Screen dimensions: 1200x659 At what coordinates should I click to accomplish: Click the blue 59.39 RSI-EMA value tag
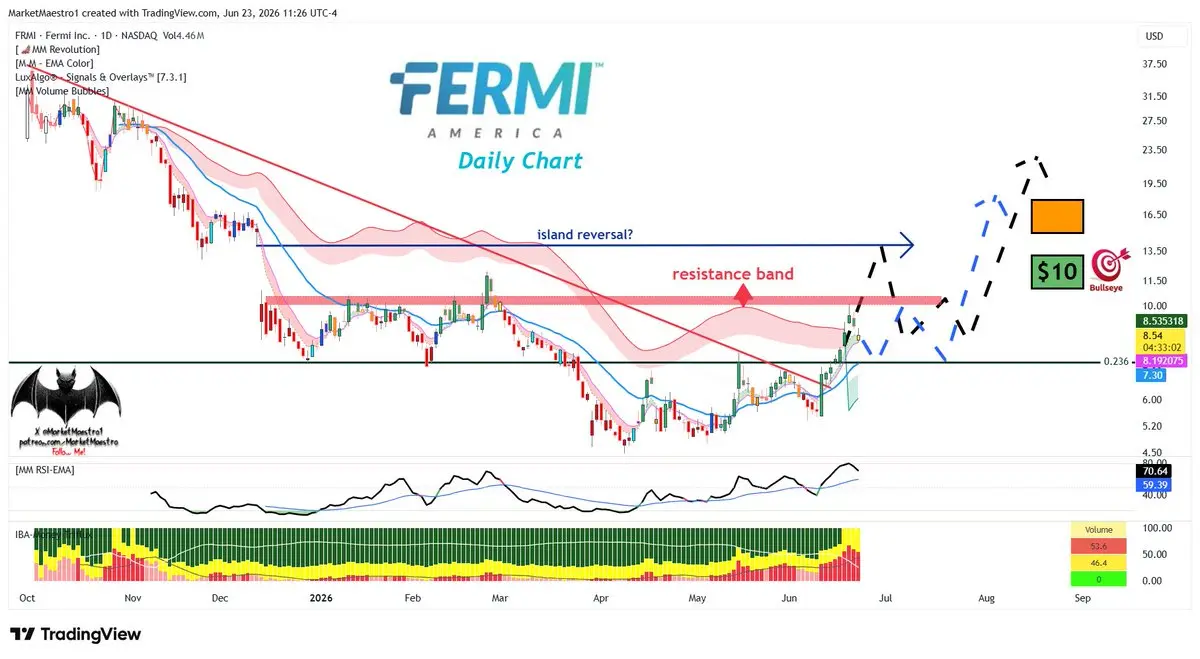[1152, 484]
